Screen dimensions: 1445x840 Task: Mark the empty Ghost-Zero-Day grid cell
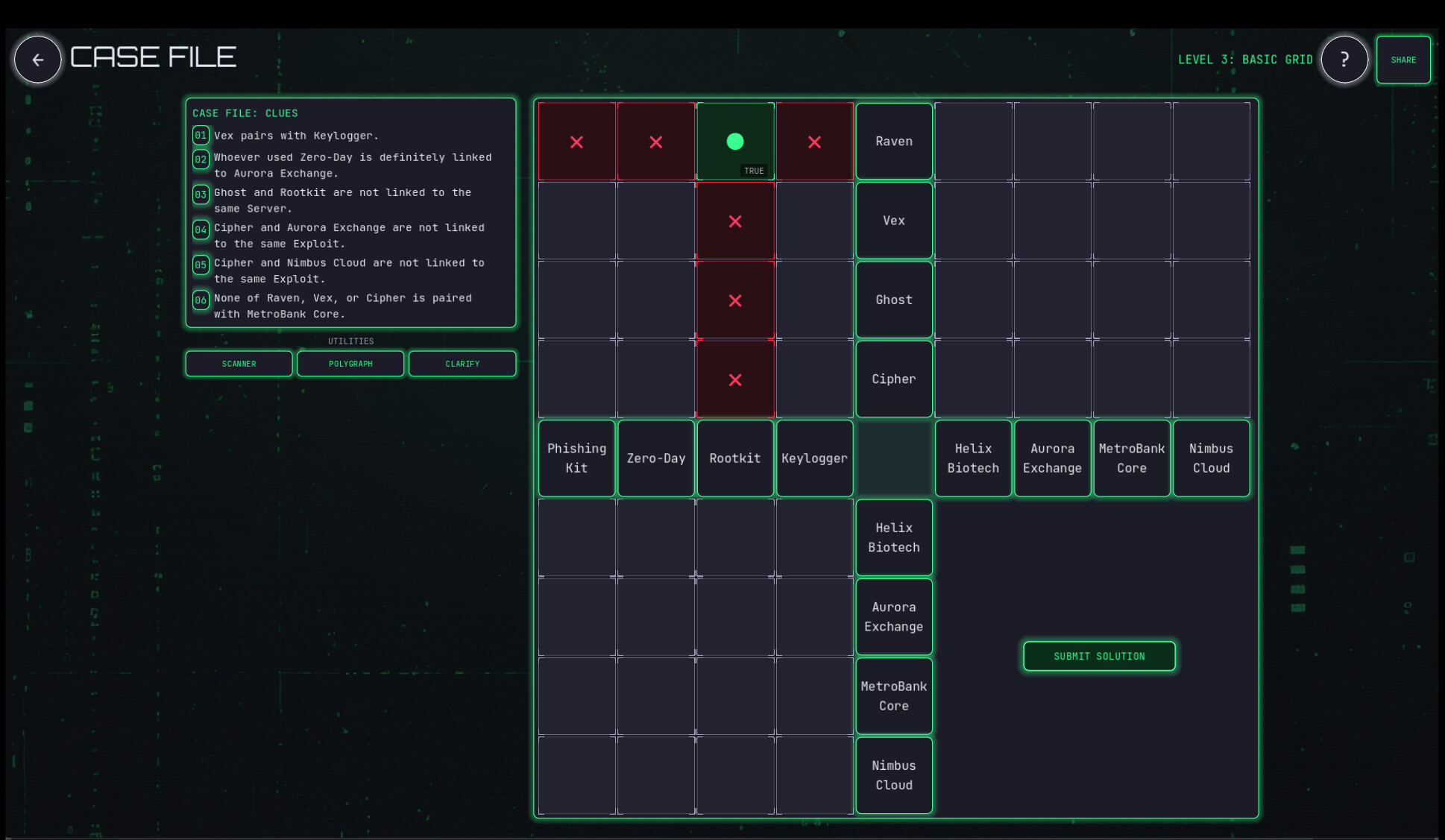[x=656, y=300]
